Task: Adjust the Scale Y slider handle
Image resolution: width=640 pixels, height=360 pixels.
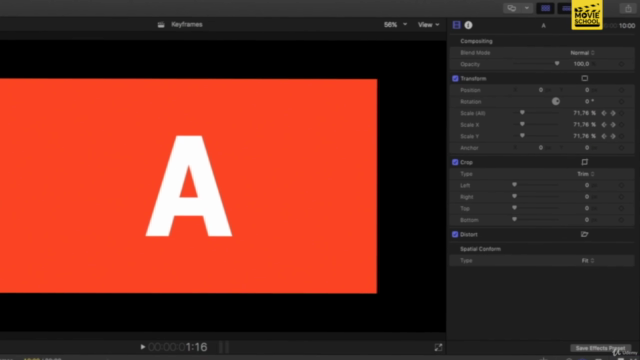Action: 522,136
